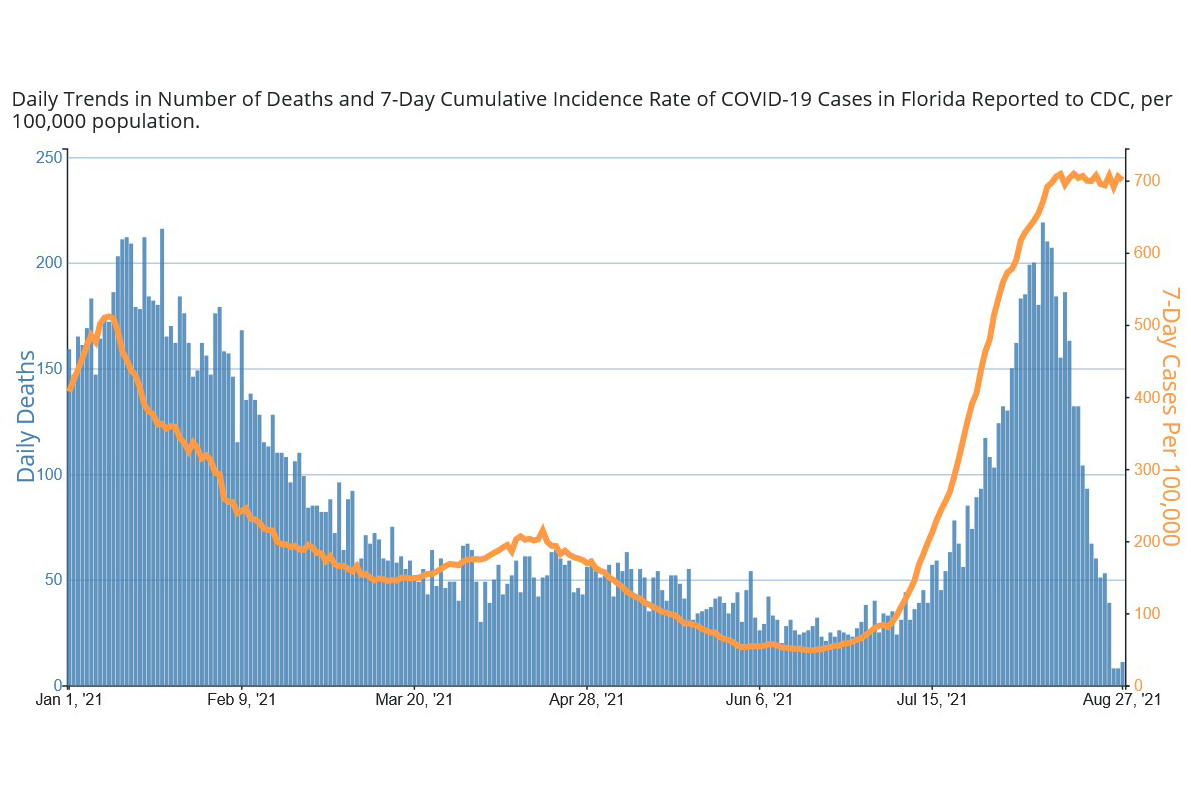Pick the 50 tick on Daily Deaths axis
Viewport: 1191px width, 794px height.
(x=53, y=580)
